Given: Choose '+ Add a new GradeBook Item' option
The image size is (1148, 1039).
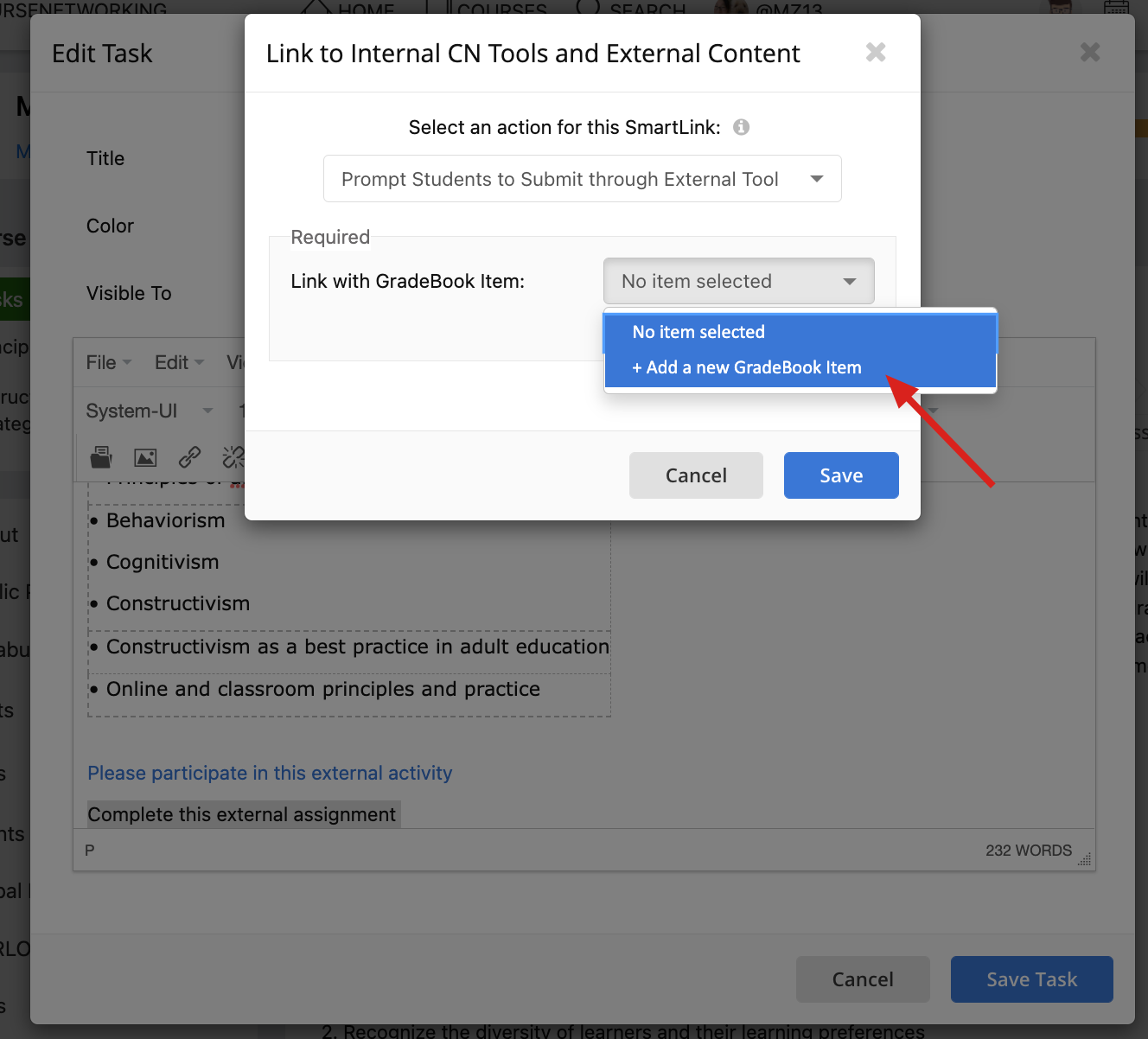Looking at the screenshot, I should coord(800,367).
